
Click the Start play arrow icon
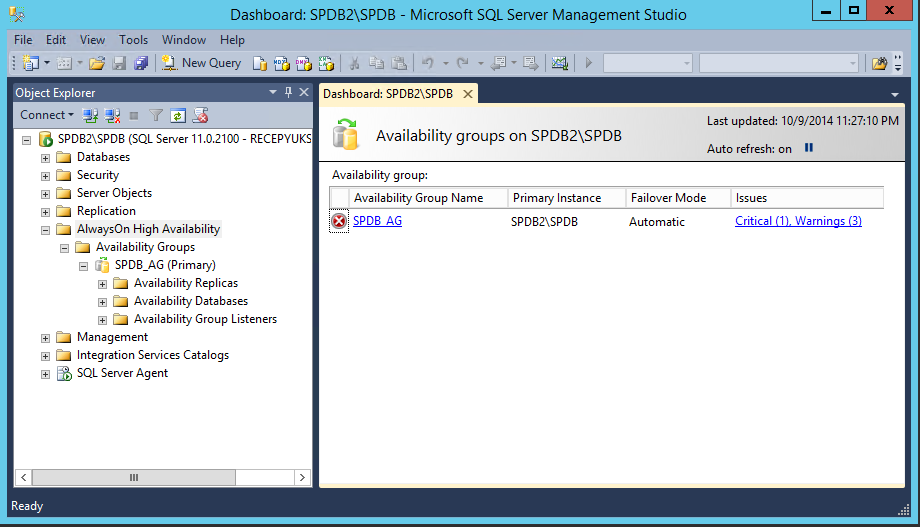tap(588, 63)
